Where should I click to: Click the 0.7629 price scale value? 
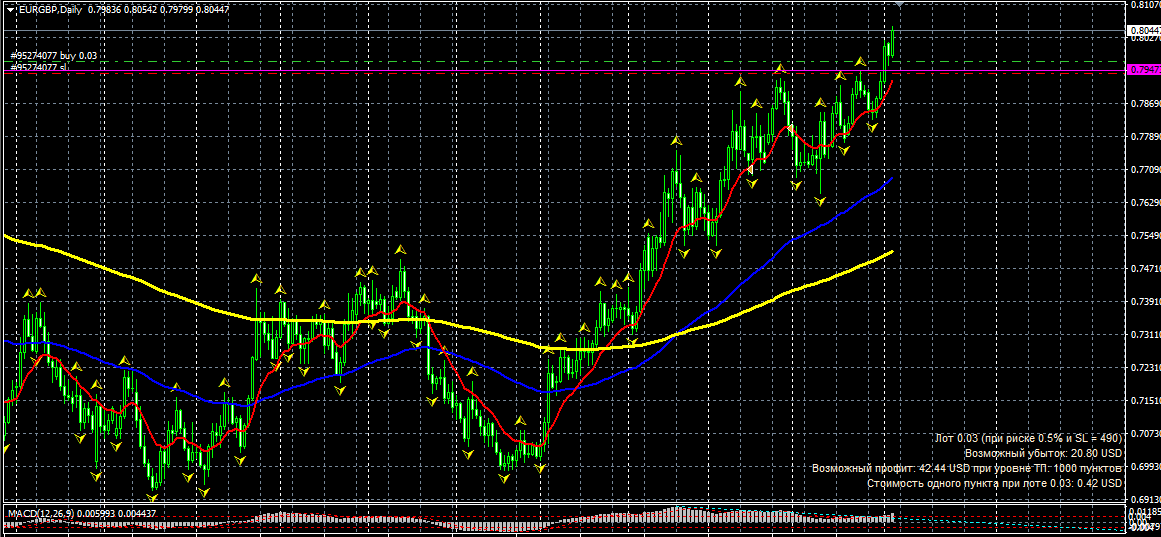point(1144,202)
